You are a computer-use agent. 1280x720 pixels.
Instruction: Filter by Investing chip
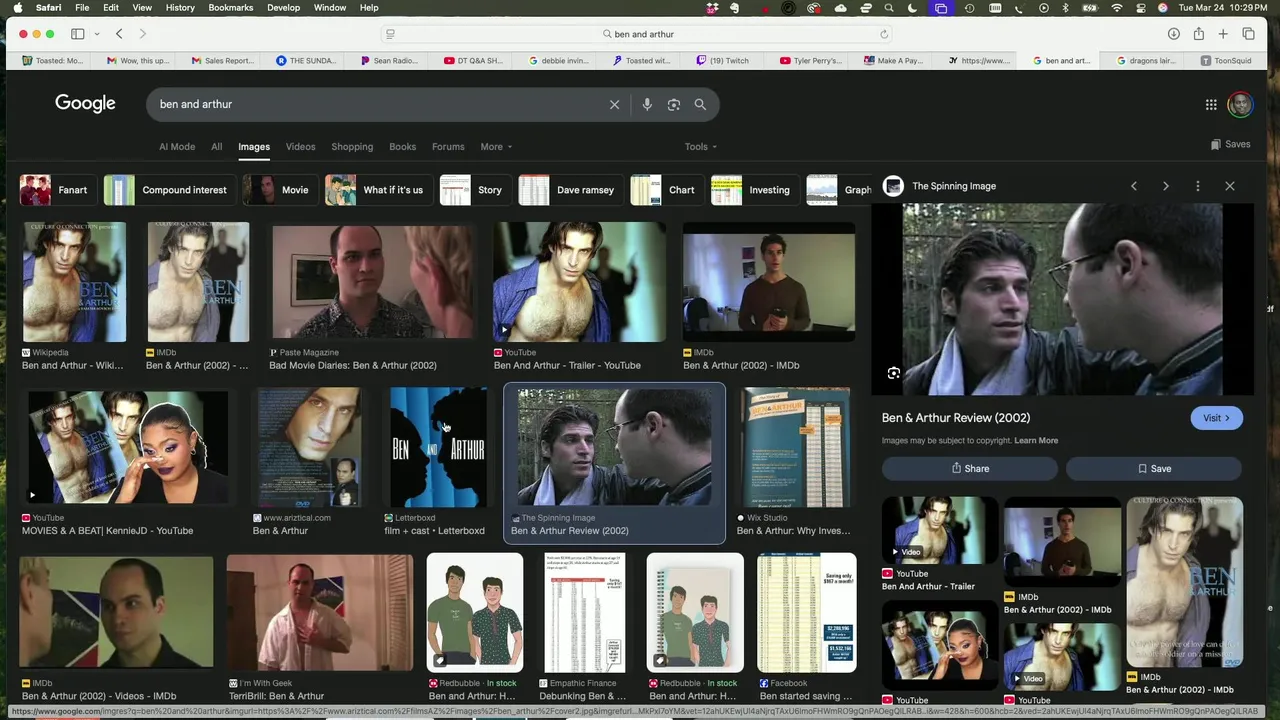click(x=753, y=190)
